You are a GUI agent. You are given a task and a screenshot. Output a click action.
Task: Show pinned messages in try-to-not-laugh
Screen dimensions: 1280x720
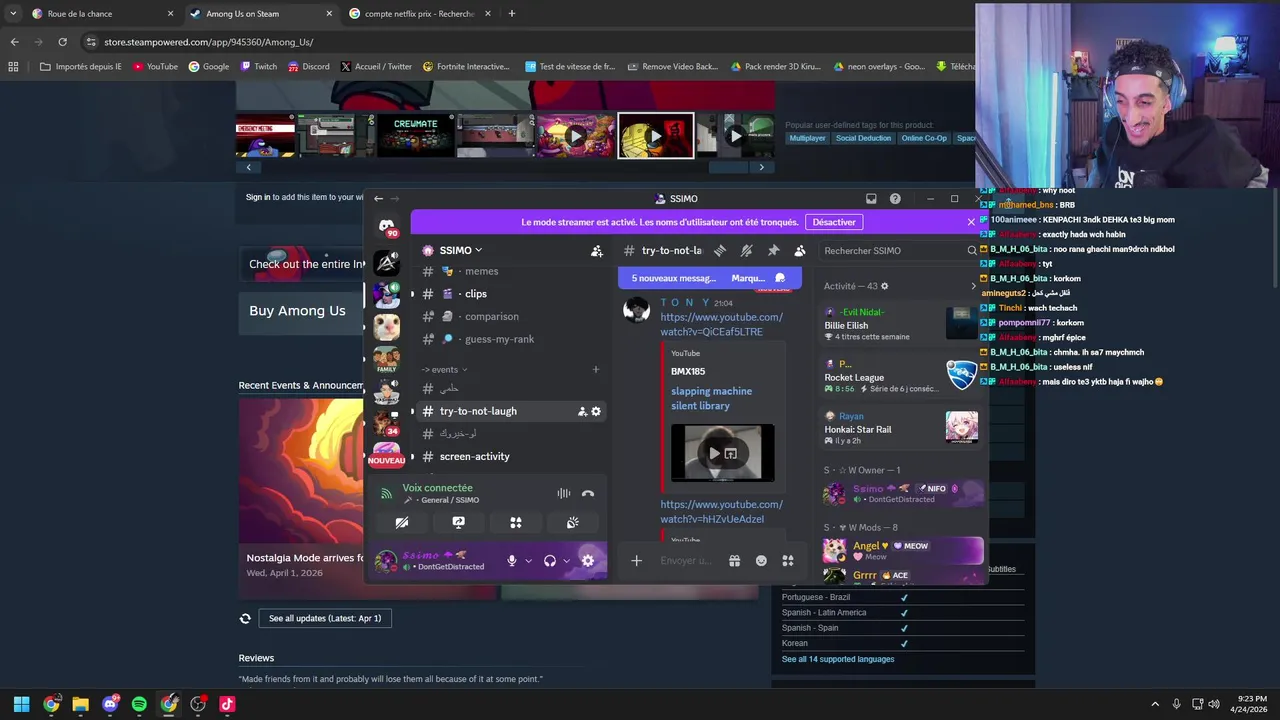tap(773, 251)
